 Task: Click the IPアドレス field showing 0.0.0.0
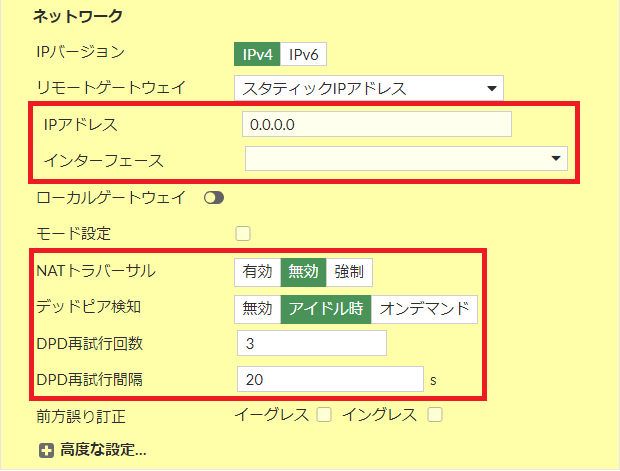[x=377, y=124]
